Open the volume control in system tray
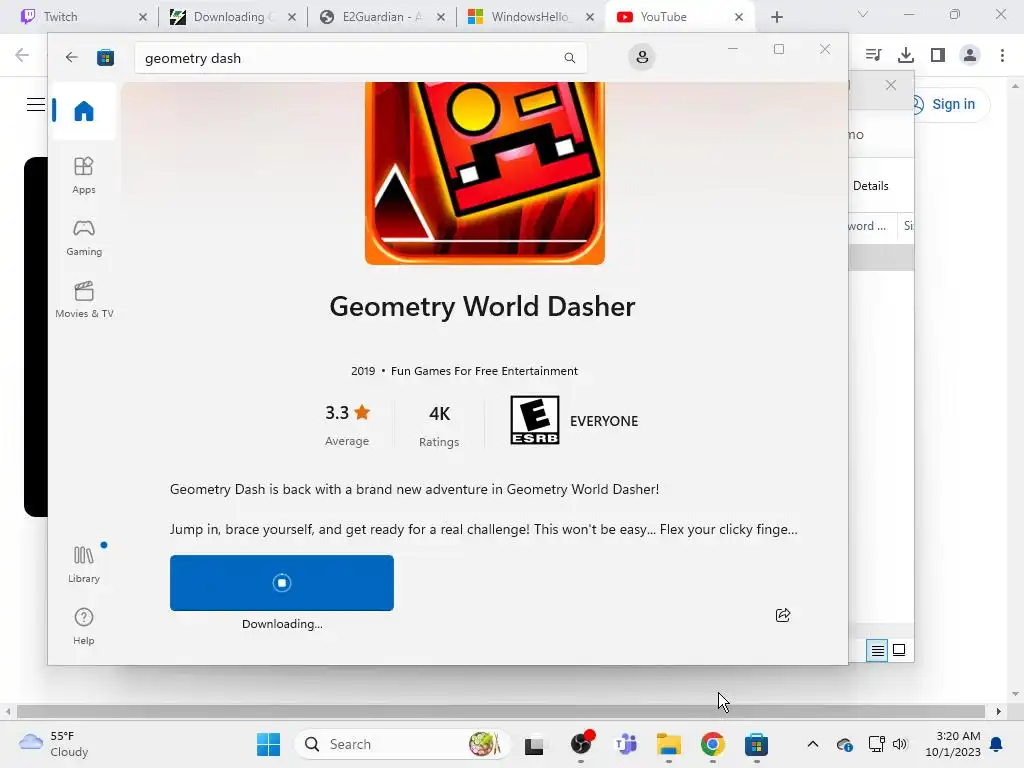The height and width of the screenshot is (768, 1024). pos(900,744)
